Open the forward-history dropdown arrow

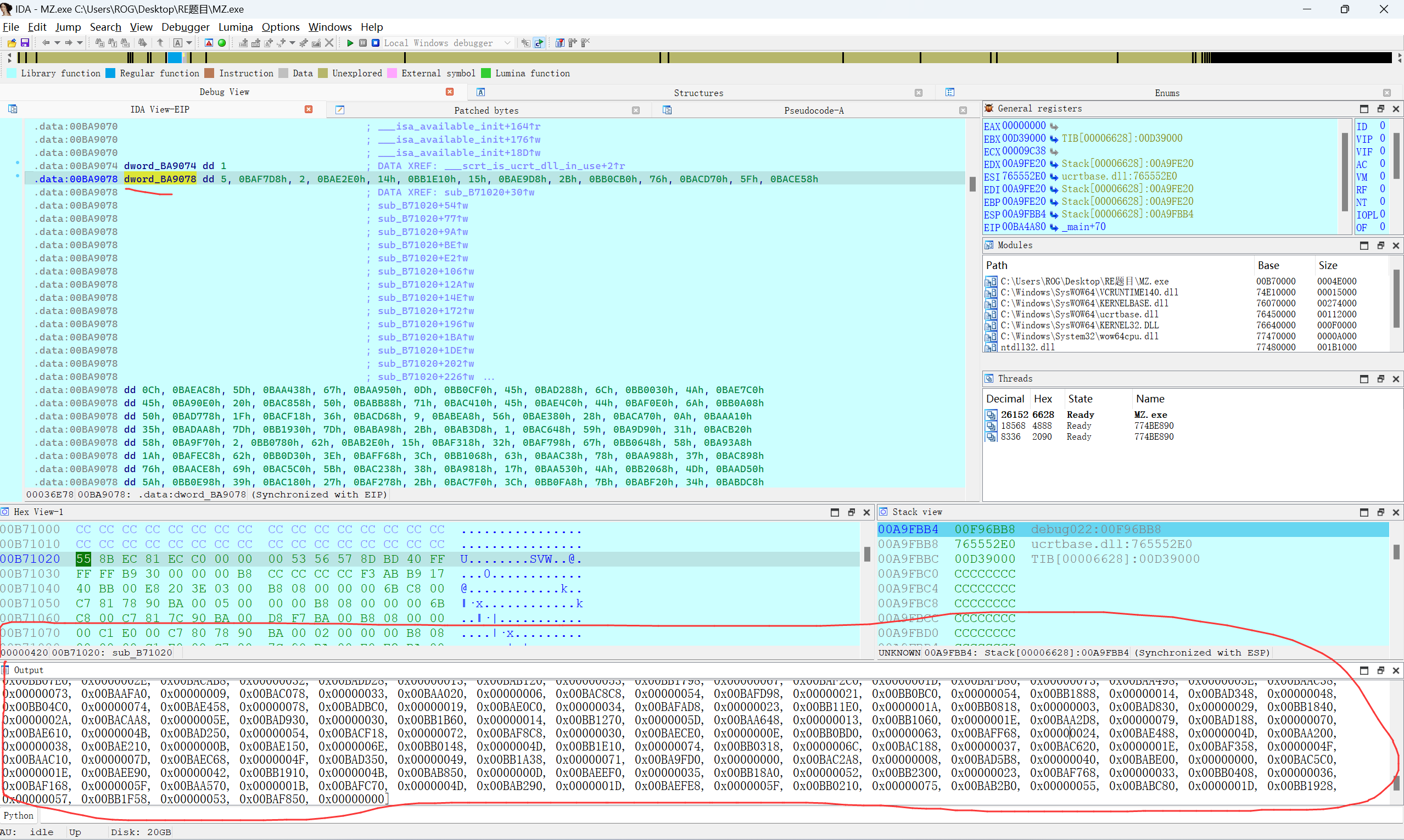(80, 43)
